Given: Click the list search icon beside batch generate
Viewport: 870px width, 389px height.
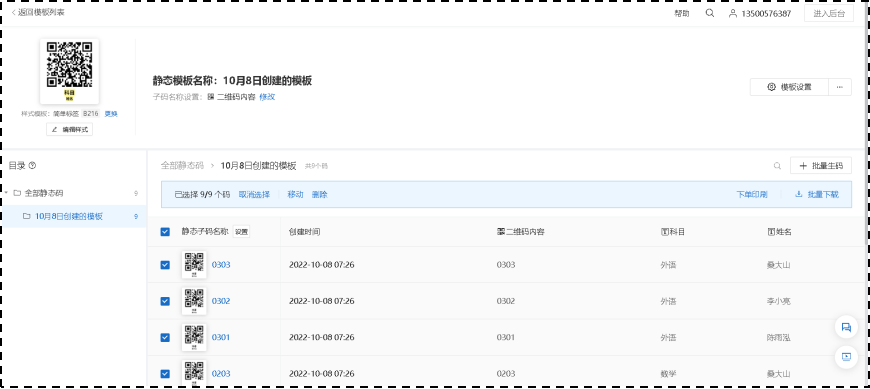Looking at the screenshot, I should point(778,165).
